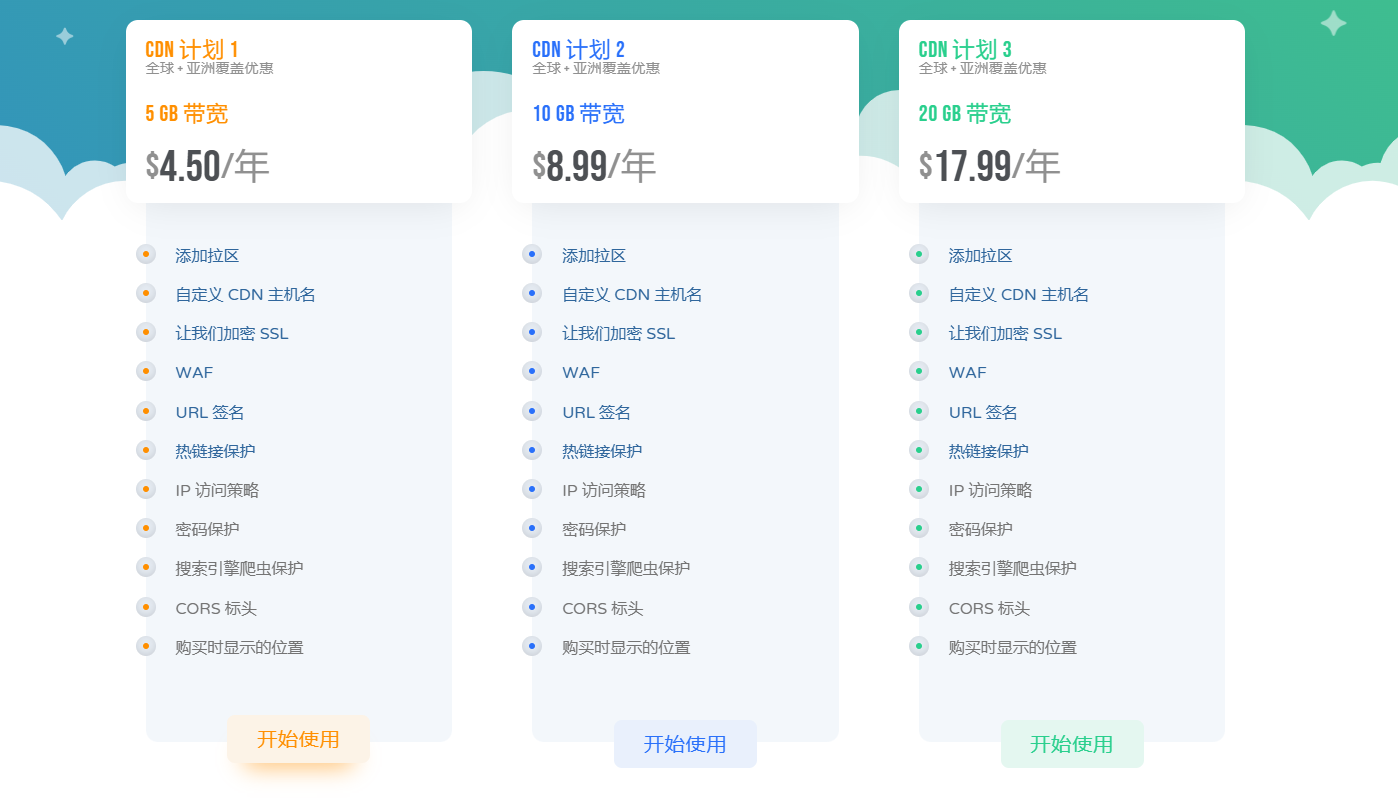1398x800 pixels.
Task: Open the 添加拉区 link in CDN 计划 3
Action: [980, 256]
